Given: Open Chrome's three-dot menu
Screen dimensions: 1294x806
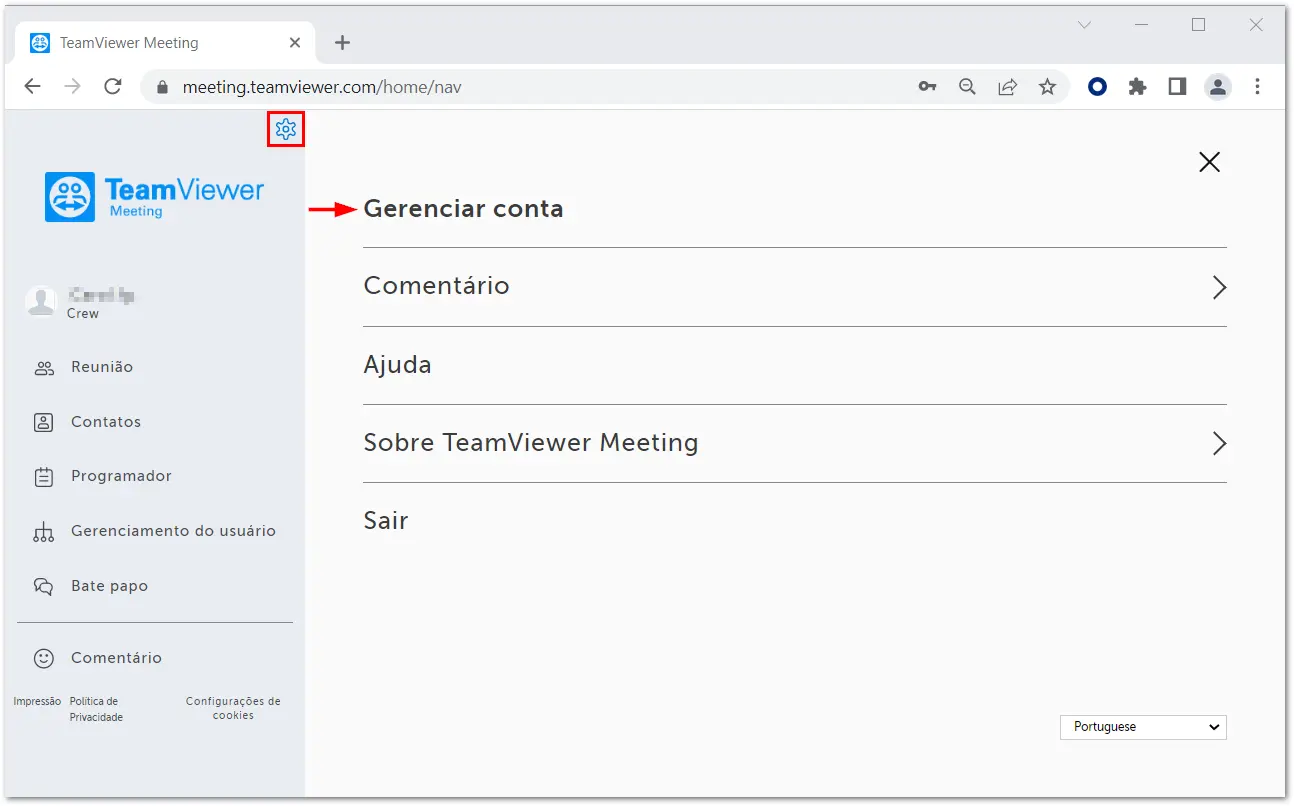Looking at the screenshot, I should point(1257,87).
